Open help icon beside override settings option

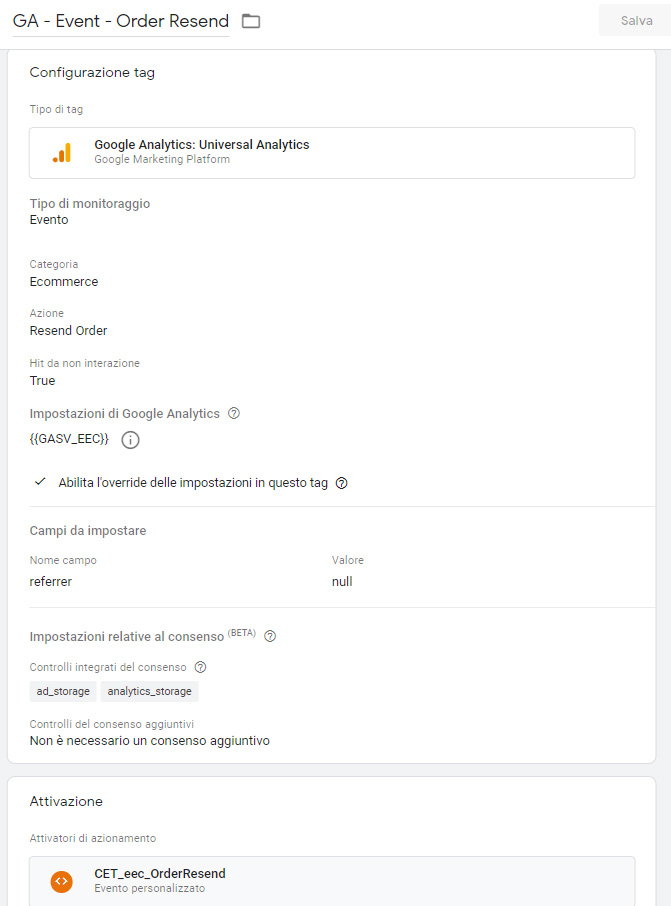click(x=342, y=483)
